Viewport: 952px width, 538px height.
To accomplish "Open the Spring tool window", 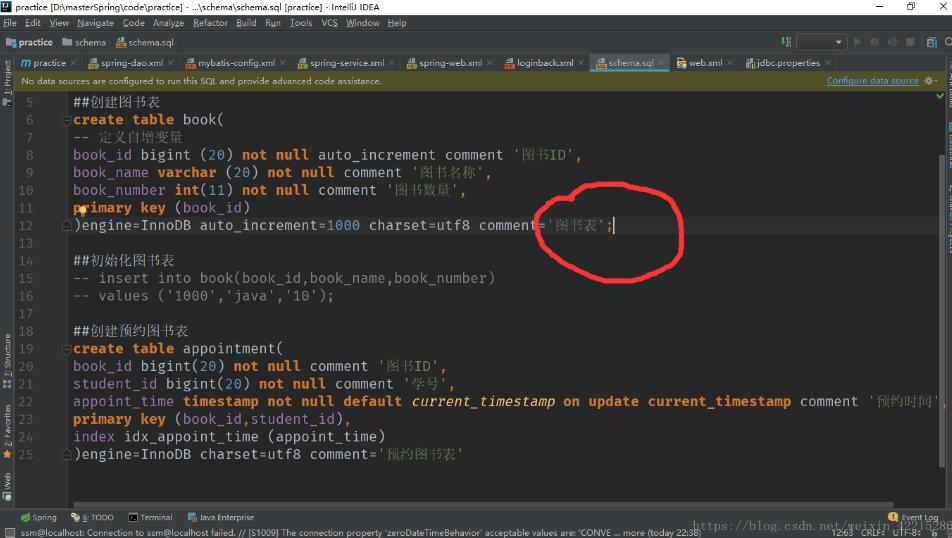I will [x=38, y=517].
